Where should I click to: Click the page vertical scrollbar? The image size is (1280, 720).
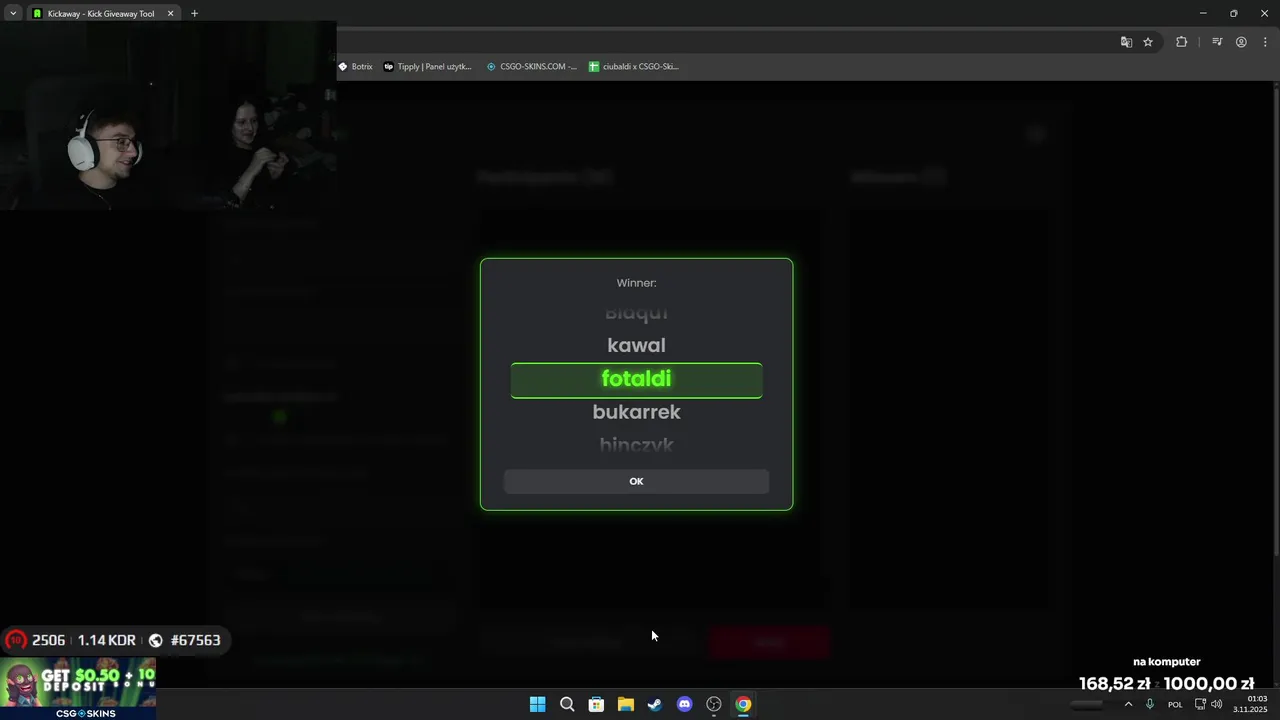point(1275,320)
